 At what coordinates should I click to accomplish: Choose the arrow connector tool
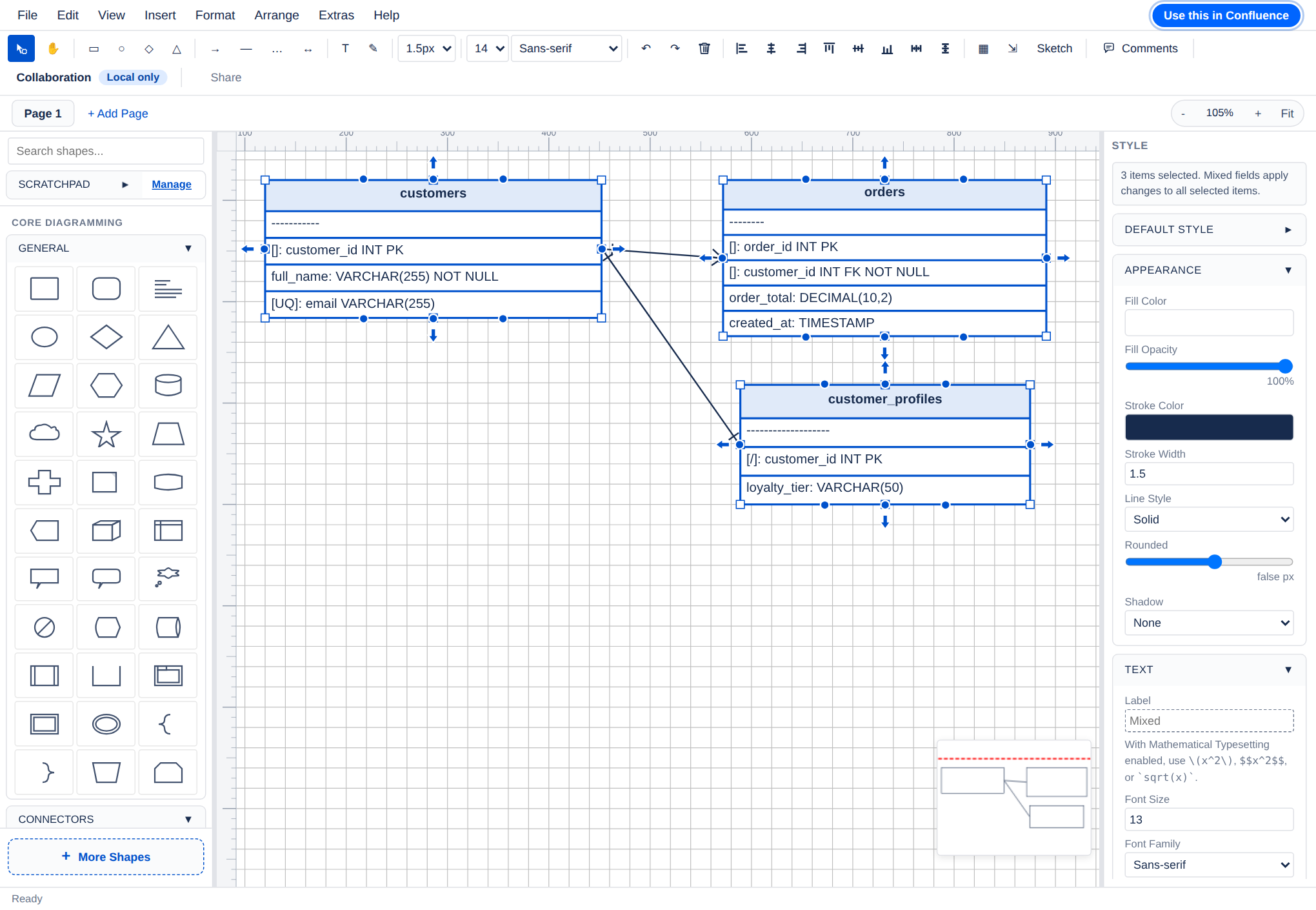[x=215, y=48]
